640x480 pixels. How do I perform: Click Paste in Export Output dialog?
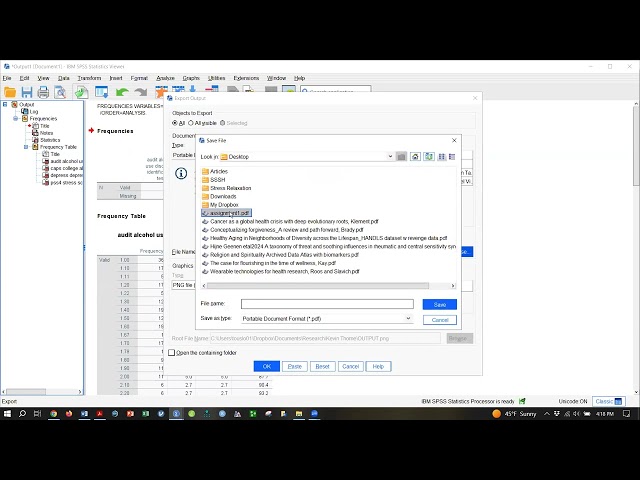tap(295, 367)
